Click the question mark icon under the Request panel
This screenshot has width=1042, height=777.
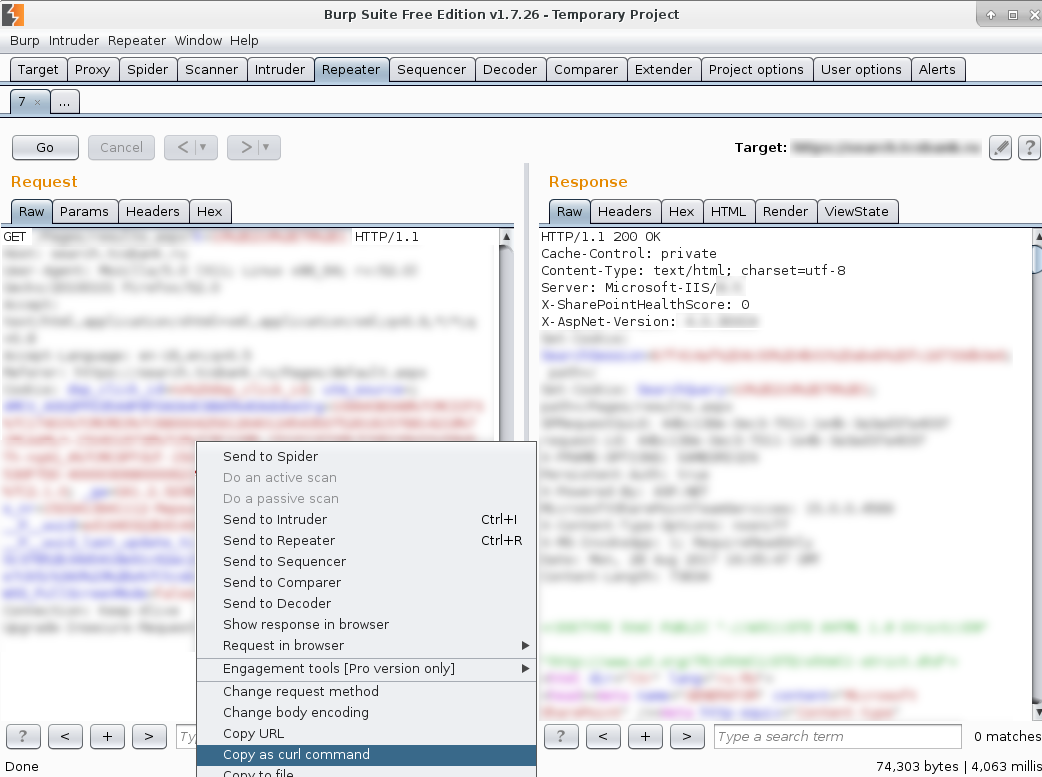(x=23, y=736)
